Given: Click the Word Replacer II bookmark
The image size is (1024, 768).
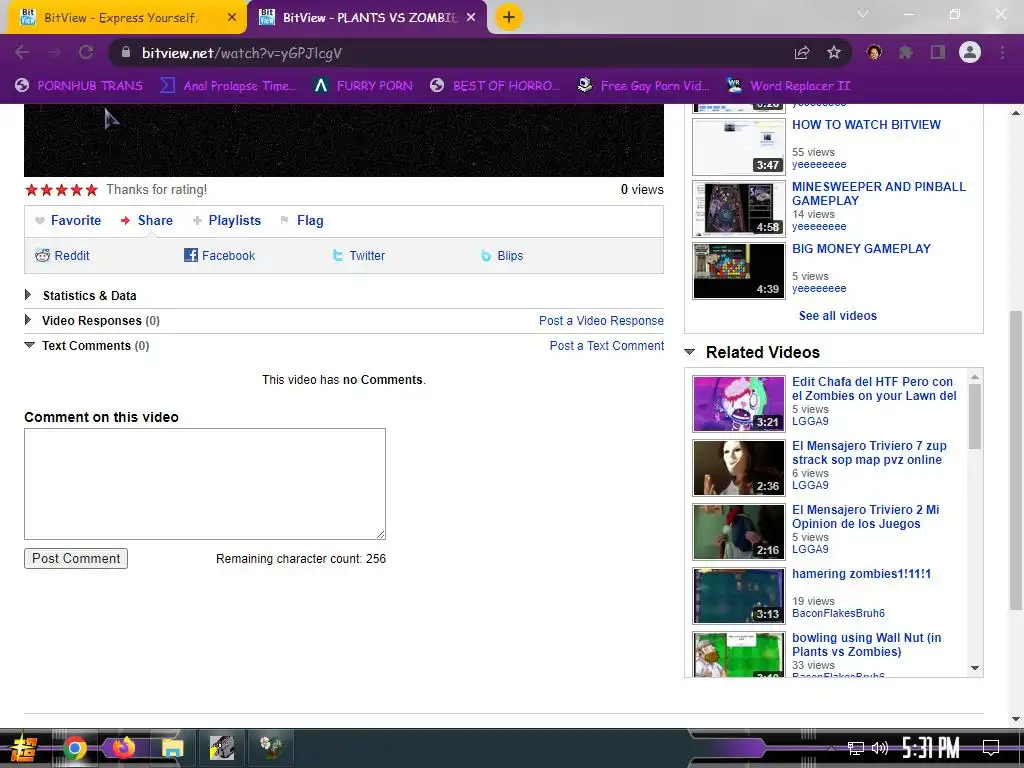Looking at the screenshot, I should [x=789, y=86].
